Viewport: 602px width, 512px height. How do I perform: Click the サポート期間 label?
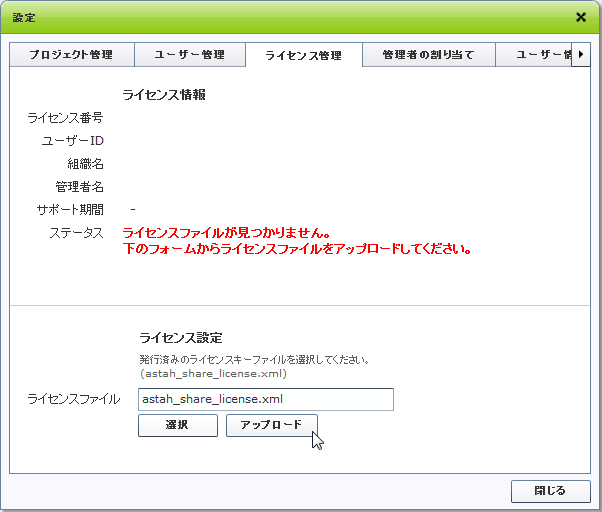(x=70, y=210)
